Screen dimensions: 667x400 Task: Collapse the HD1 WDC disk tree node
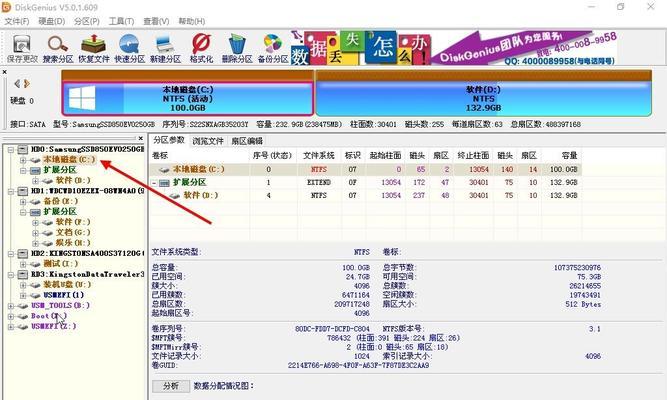[x=11, y=191]
